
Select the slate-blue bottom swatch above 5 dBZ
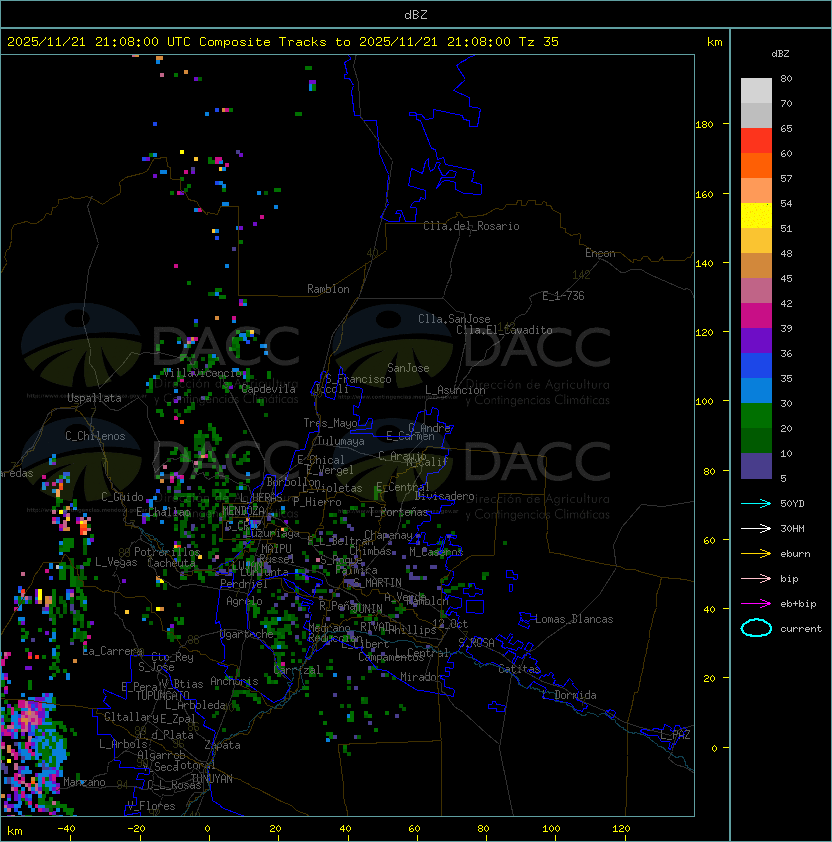point(756,466)
